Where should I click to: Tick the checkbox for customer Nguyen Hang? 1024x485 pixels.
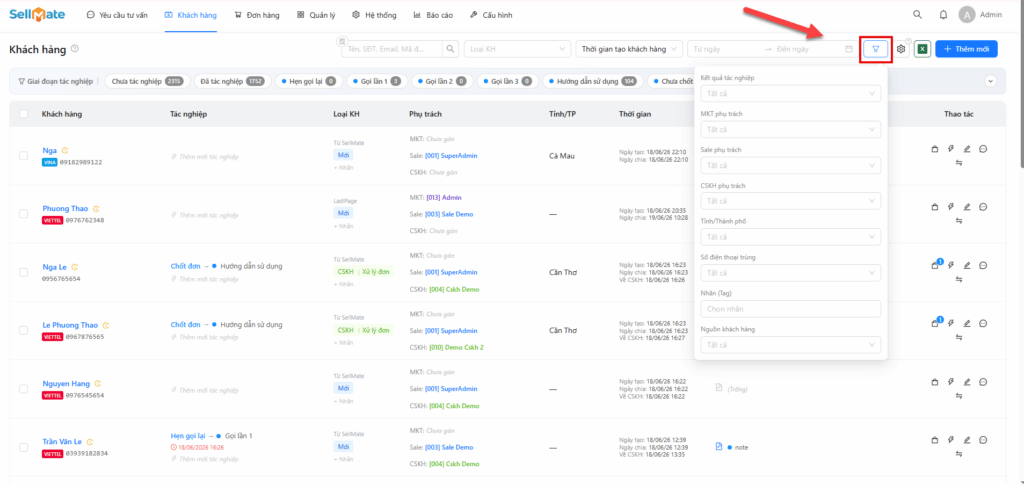[x=24, y=389]
